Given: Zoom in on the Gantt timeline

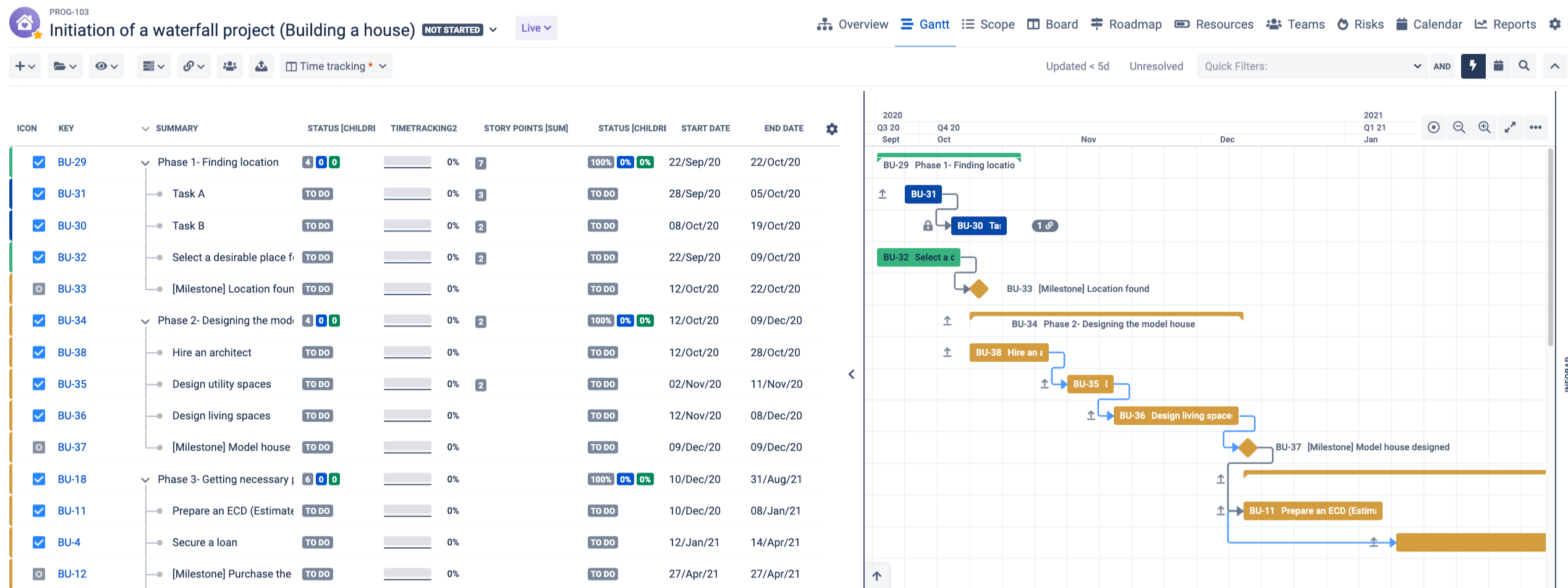Looking at the screenshot, I should (1485, 127).
